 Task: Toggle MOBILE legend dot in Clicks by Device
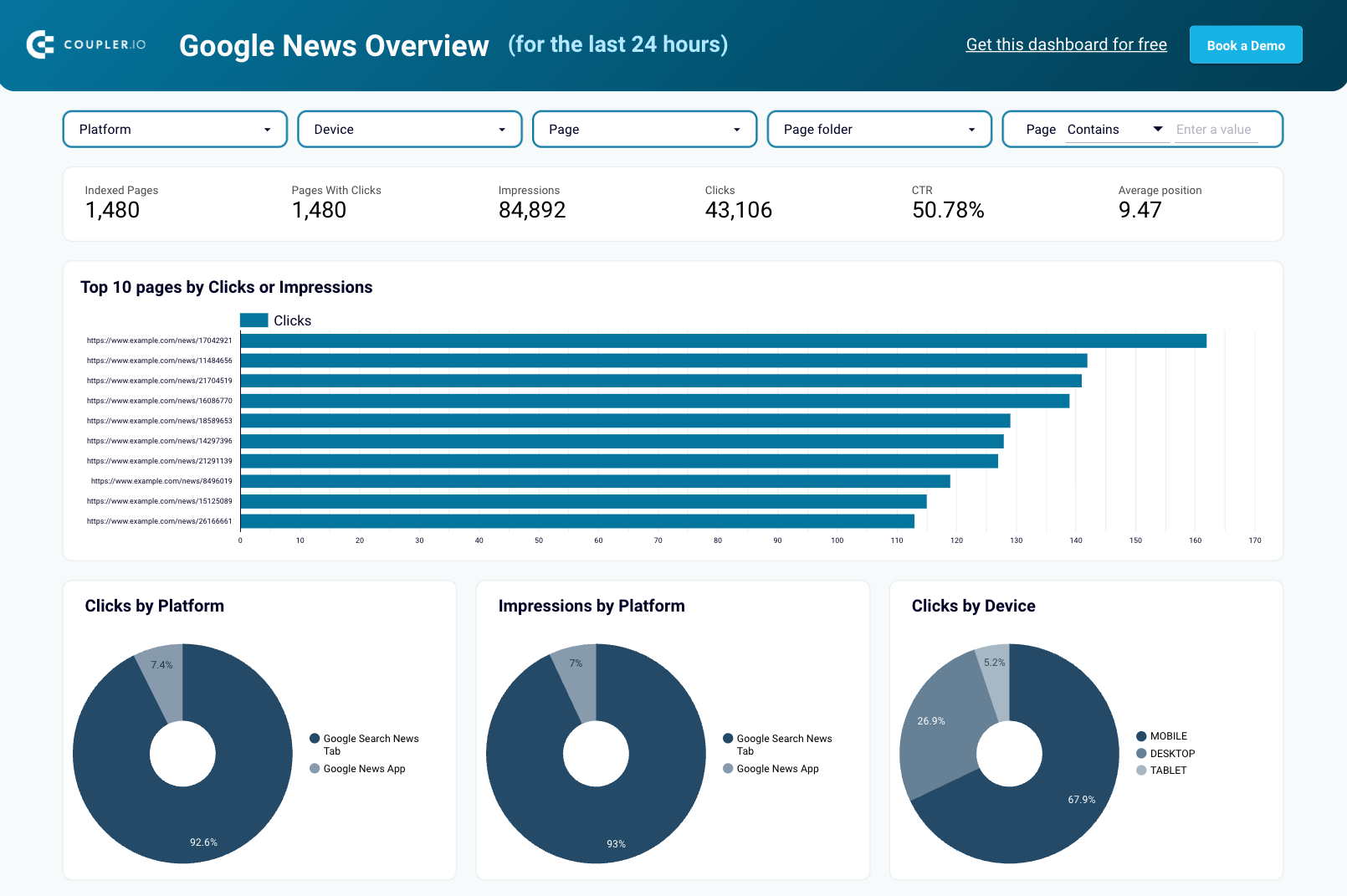1141,736
